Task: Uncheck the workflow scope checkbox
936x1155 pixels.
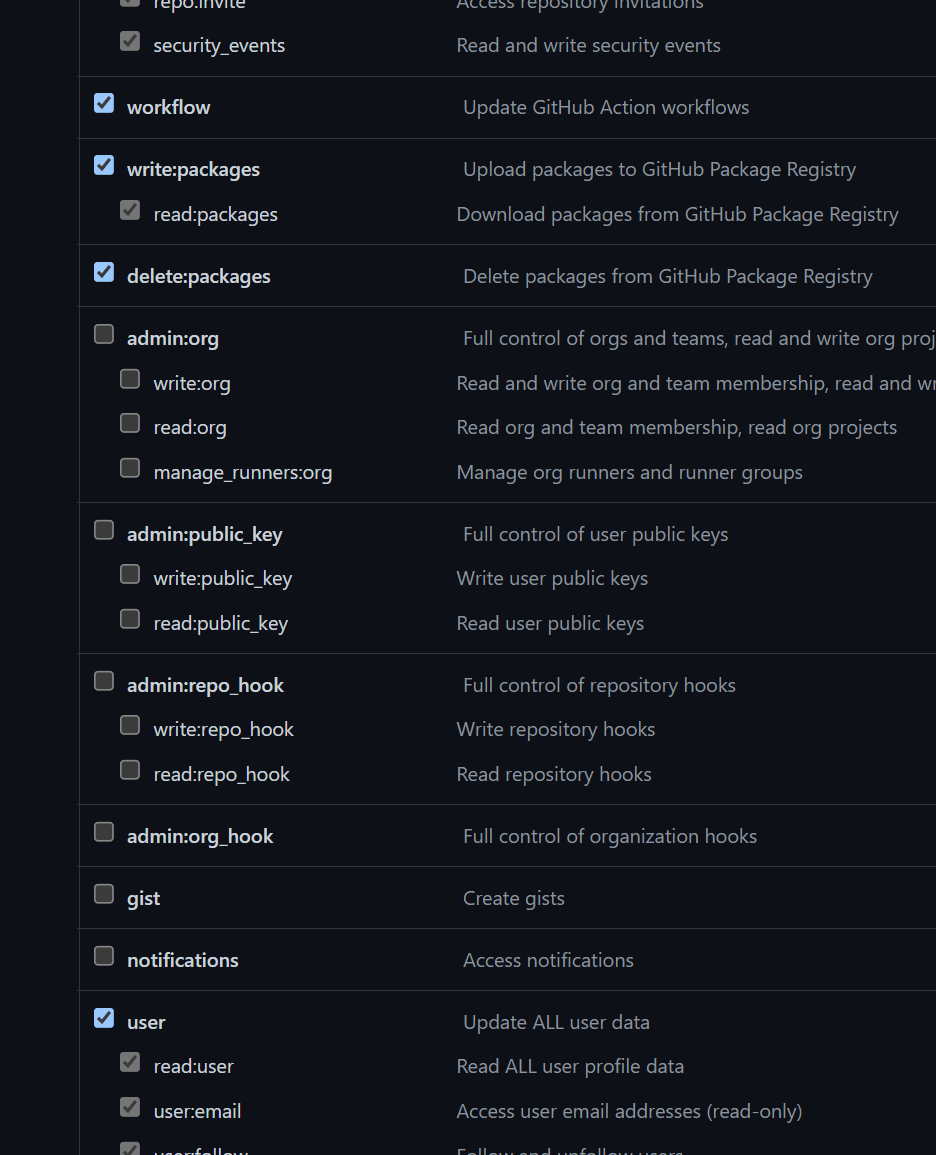Action: click(x=104, y=103)
